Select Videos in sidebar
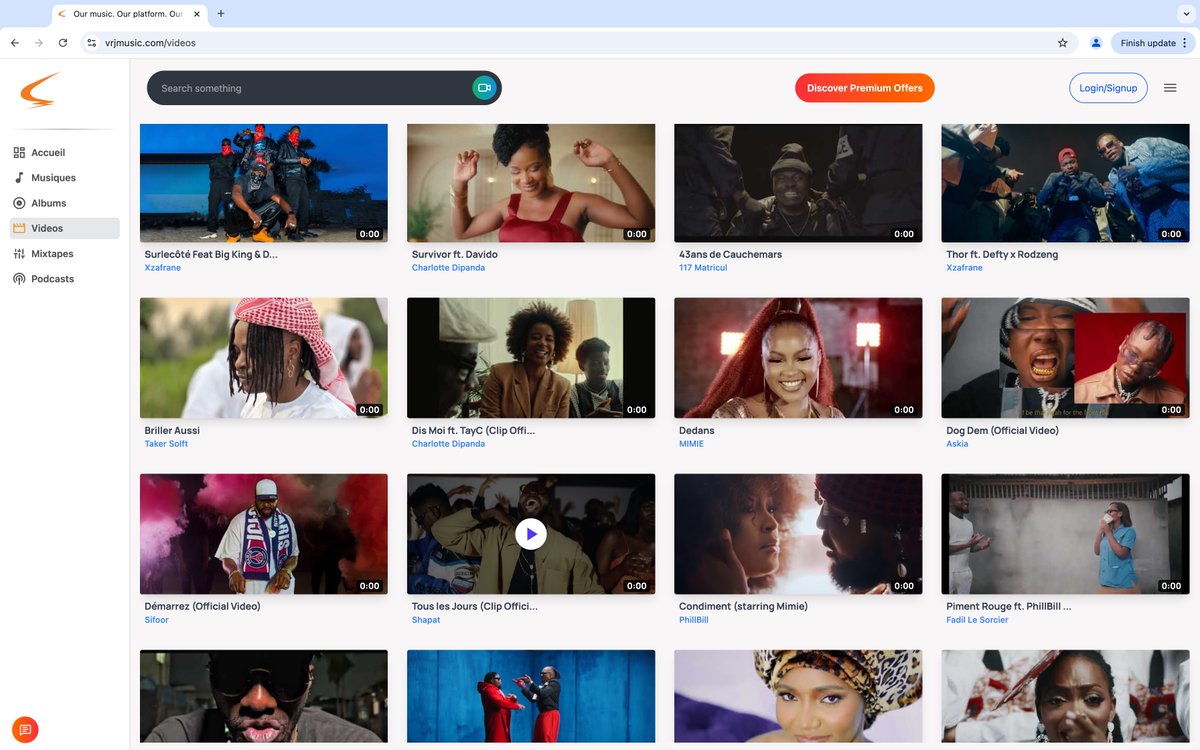1200x750 pixels. point(64,228)
